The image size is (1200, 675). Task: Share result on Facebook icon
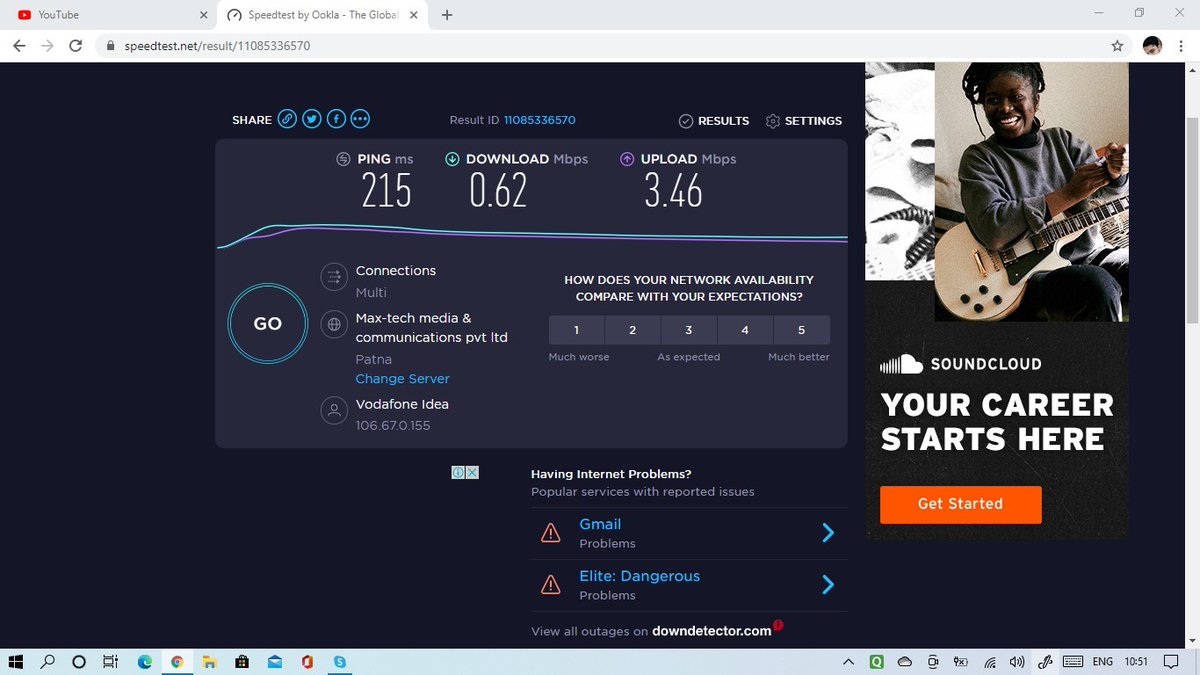336,119
